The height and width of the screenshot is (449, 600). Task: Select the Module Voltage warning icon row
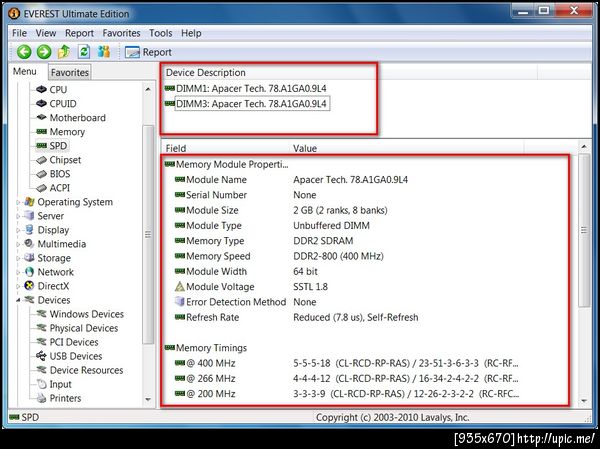(179, 287)
